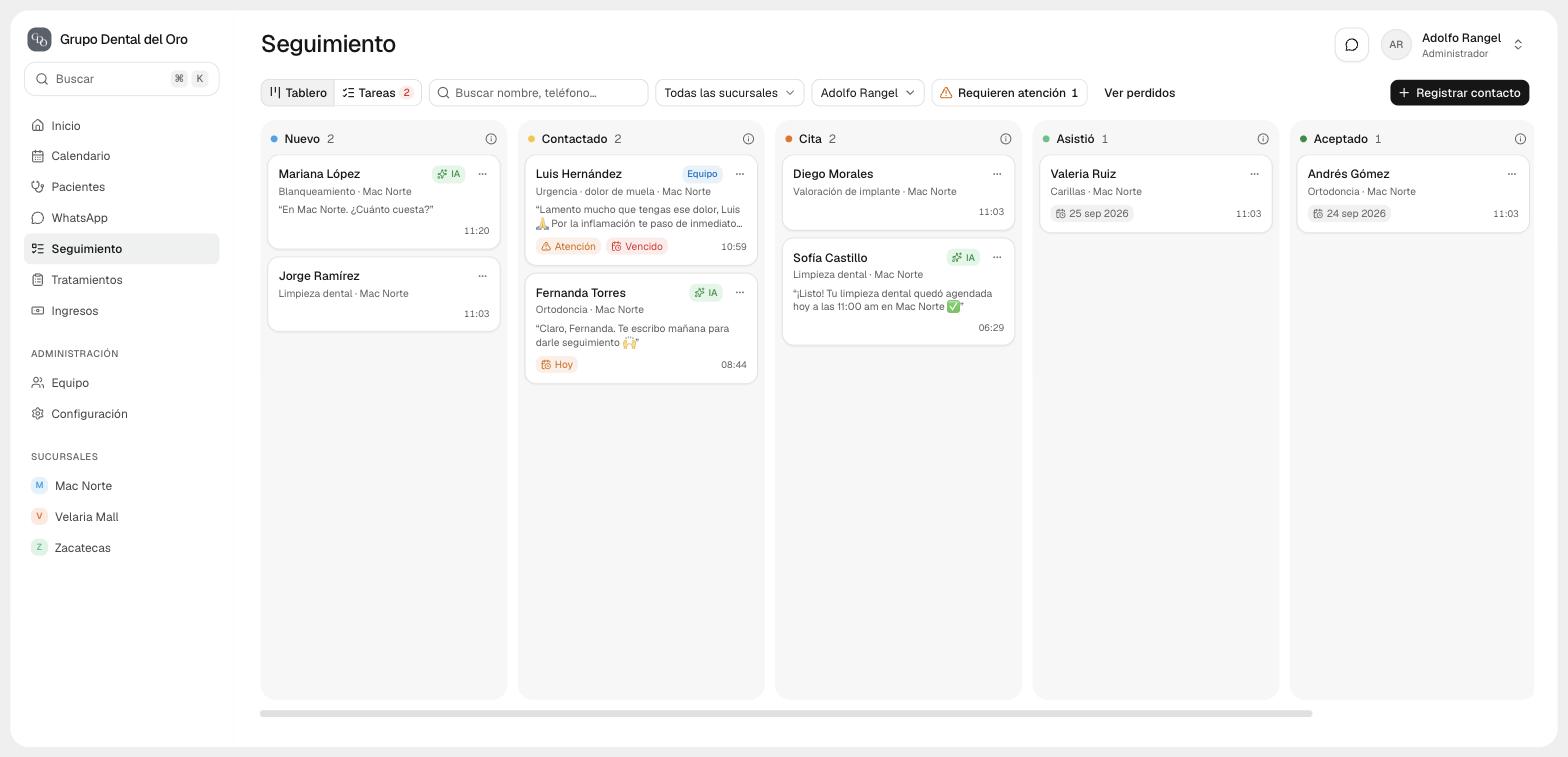Image resolution: width=1568 pixels, height=757 pixels.
Task: Click the 2 task count badge on Tareas
Action: (x=406, y=93)
